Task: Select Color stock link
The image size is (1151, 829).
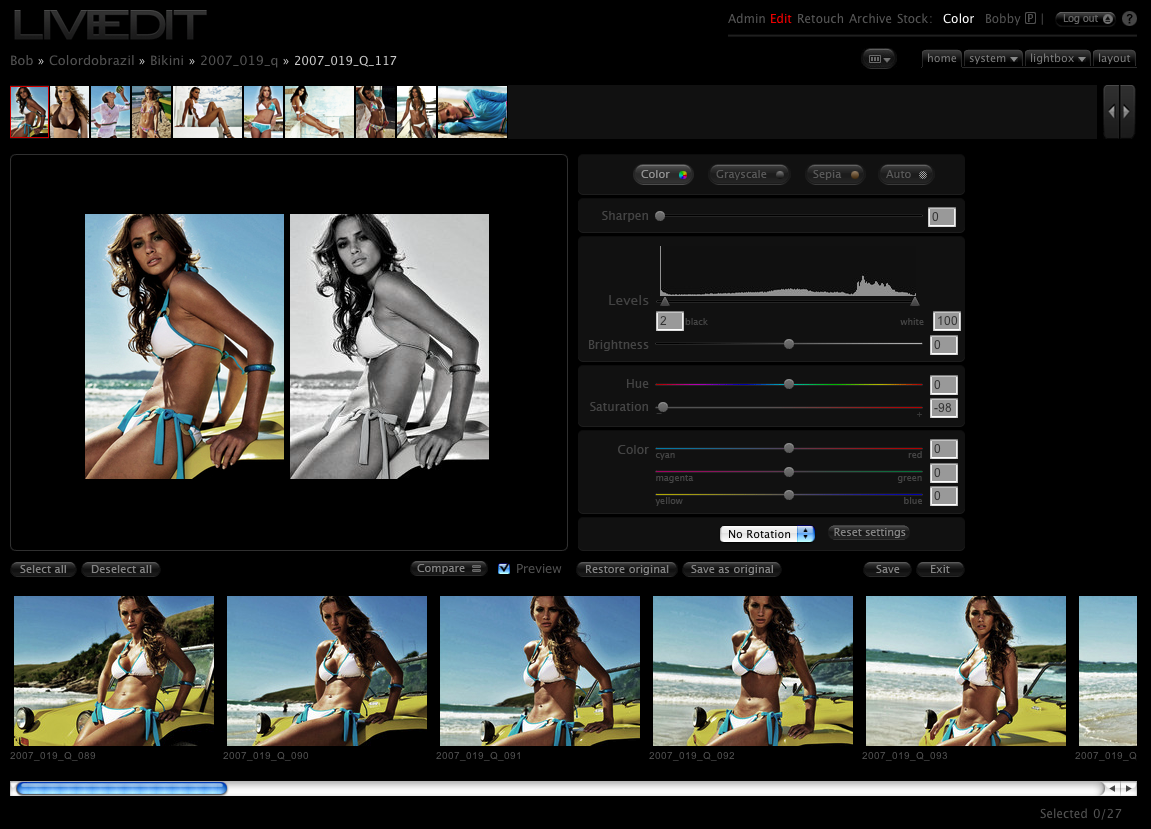Action: click(x=958, y=19)
